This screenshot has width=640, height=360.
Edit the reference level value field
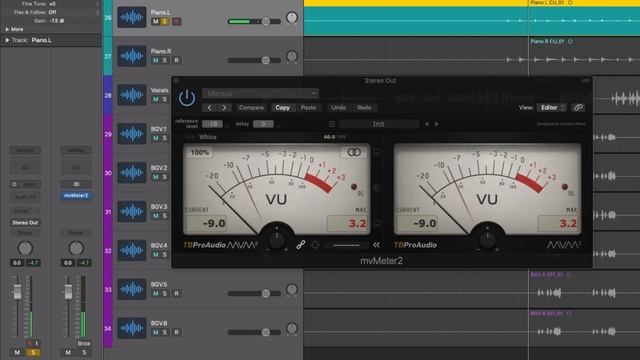(x=212, y=124)
